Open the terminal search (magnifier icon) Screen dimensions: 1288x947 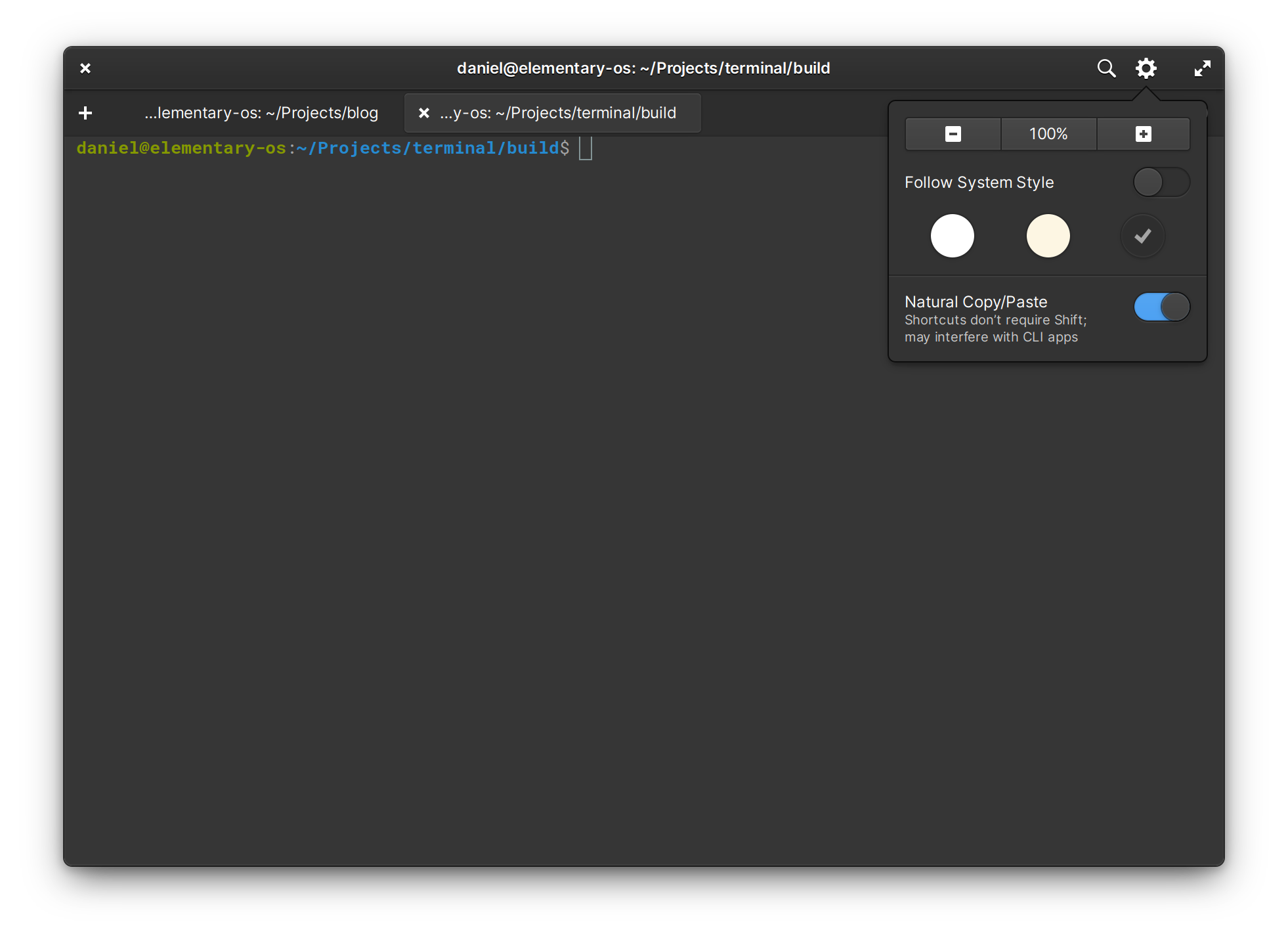[x=1106, y=68]
